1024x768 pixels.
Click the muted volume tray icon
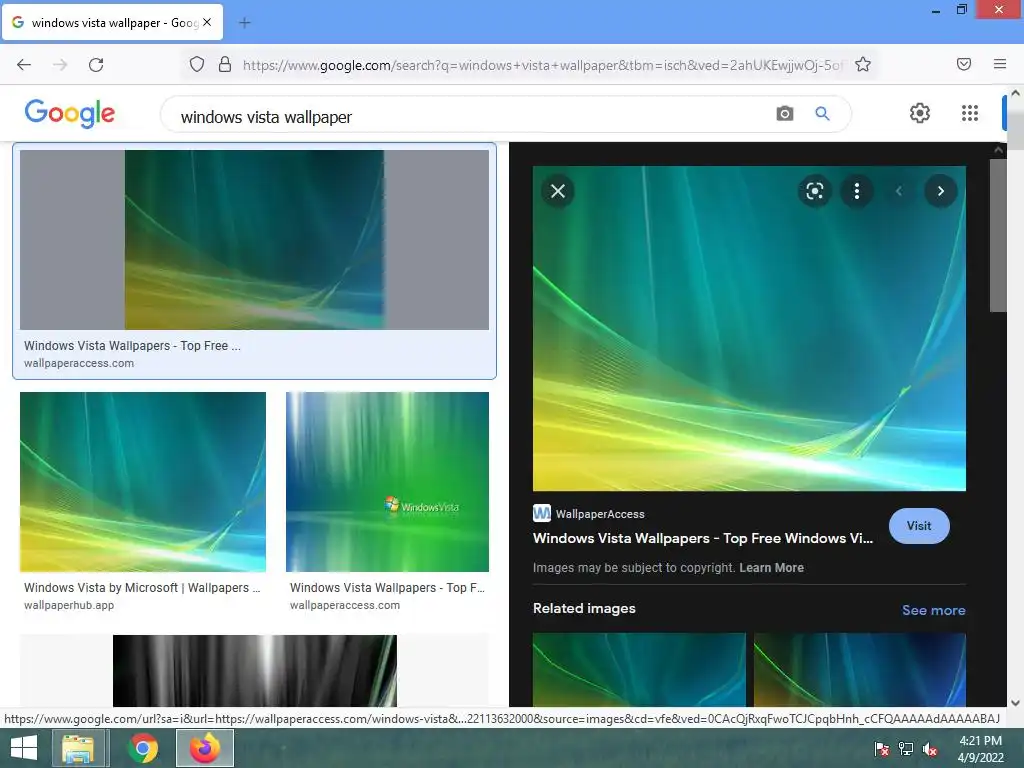pyautogui.click(x=930, y=748)
